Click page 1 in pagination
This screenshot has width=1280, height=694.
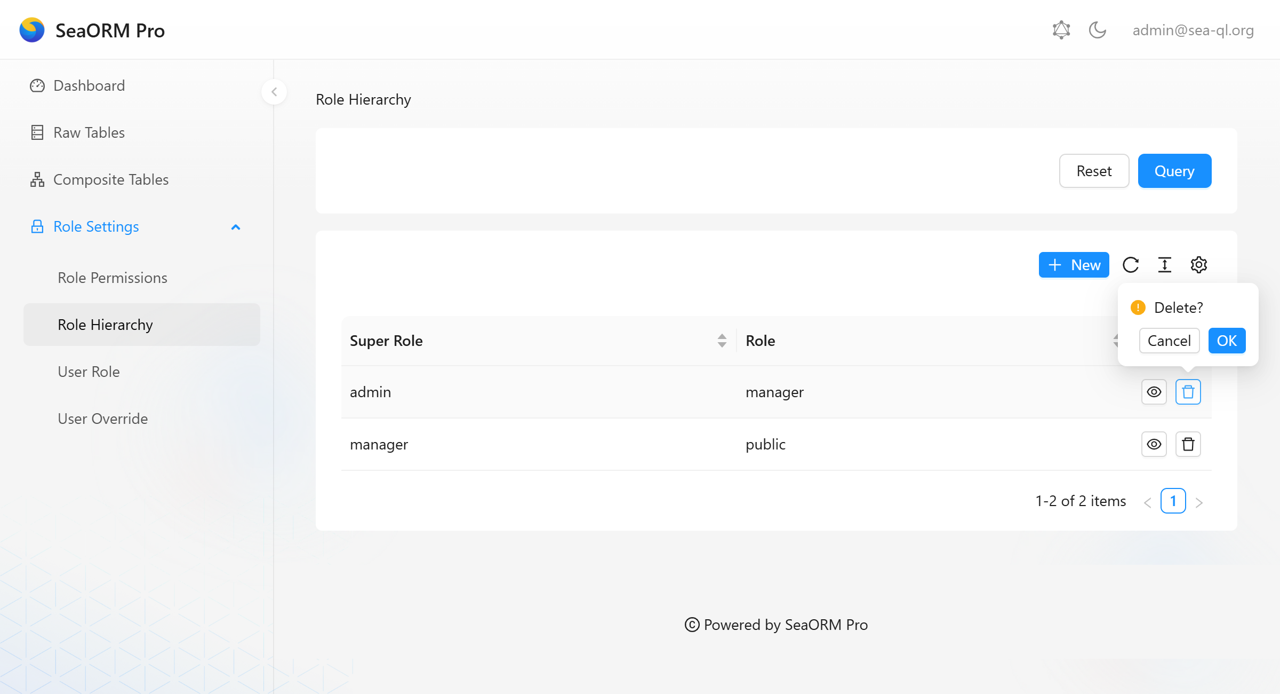pos(1173,501)
